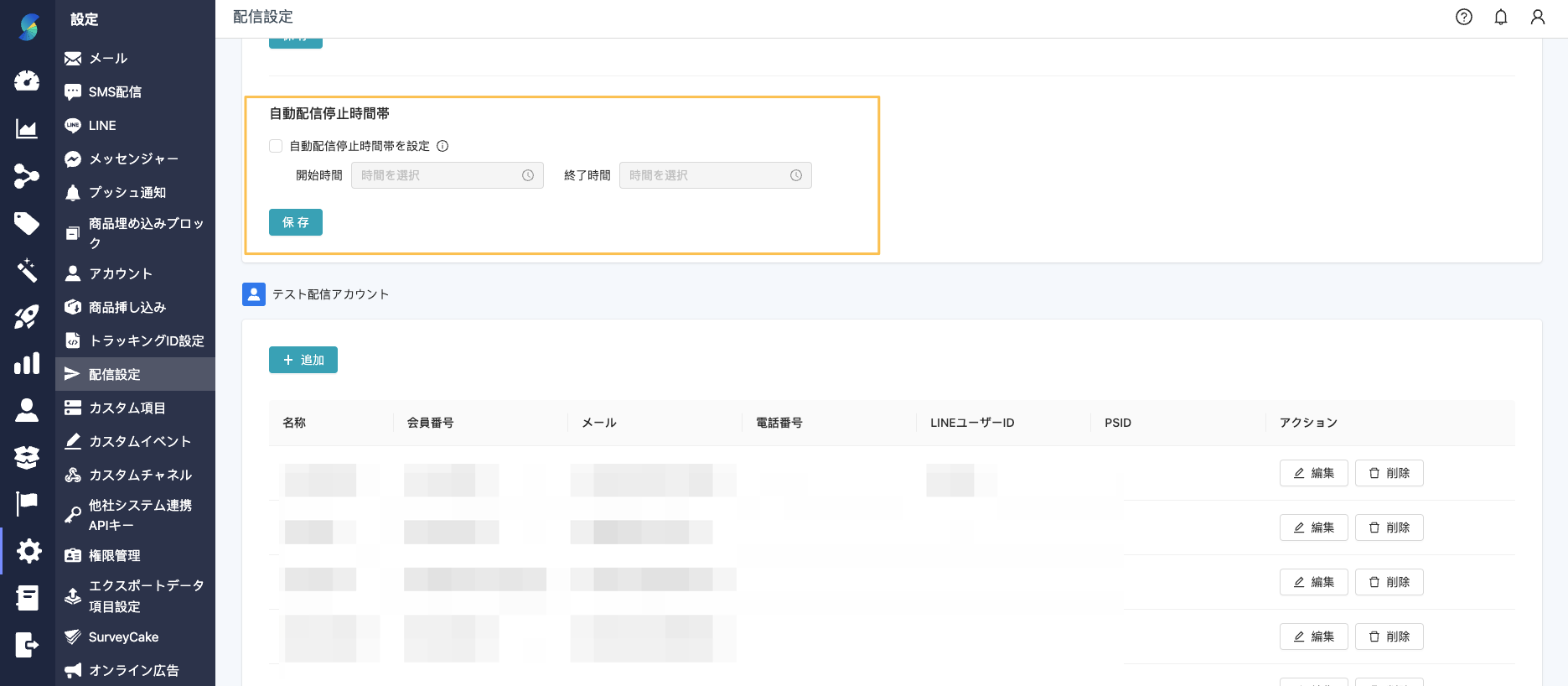This screenshot has height=686, width=1568.
Task: Click 編集 in the third account row
Action: click(x=1314, y=582)
